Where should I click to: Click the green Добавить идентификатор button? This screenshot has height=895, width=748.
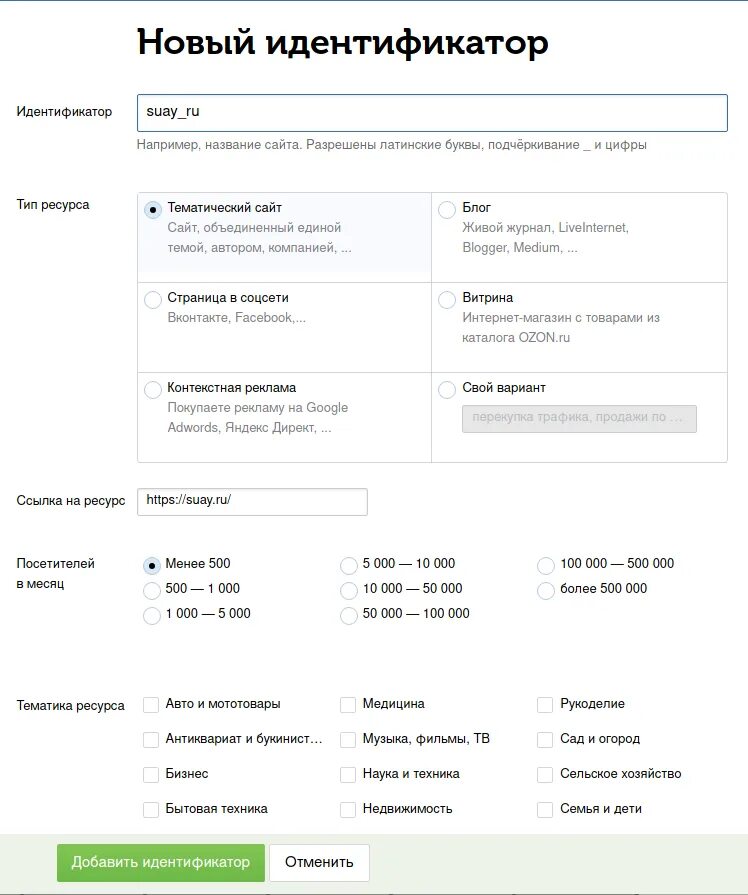click(161, 862)
